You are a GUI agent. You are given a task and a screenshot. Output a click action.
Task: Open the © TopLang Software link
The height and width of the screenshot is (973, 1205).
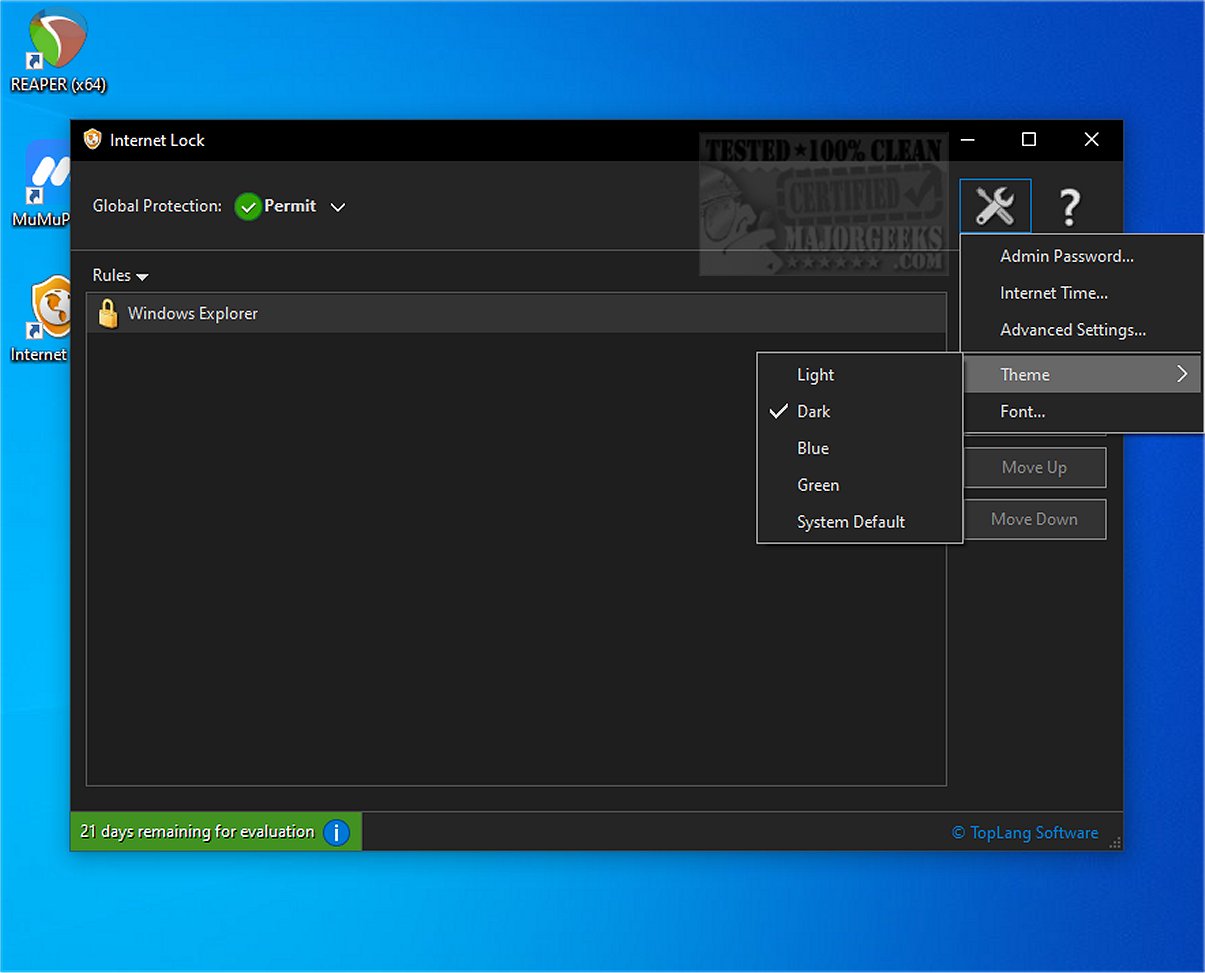1025,833
